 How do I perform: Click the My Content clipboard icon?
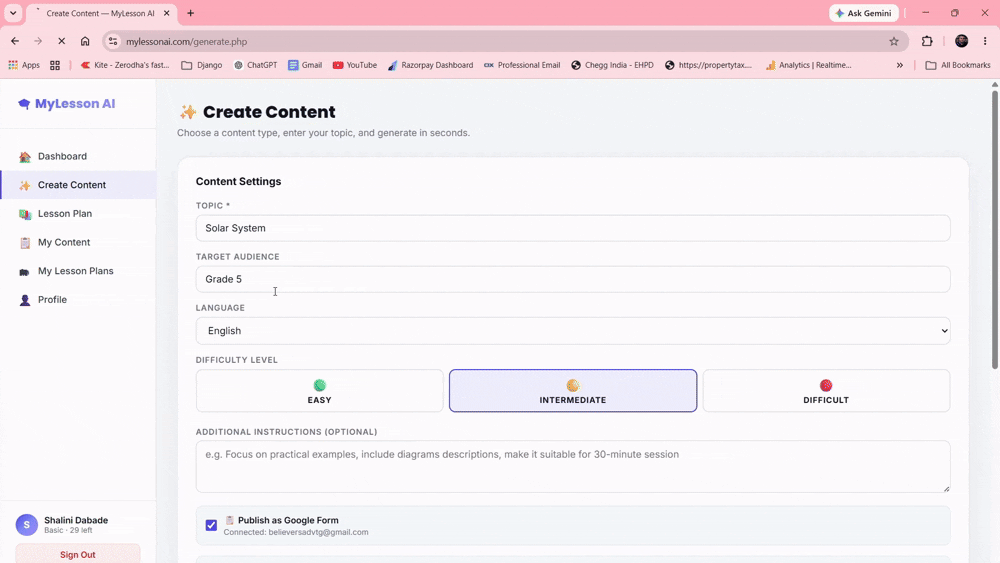(25, 243)
